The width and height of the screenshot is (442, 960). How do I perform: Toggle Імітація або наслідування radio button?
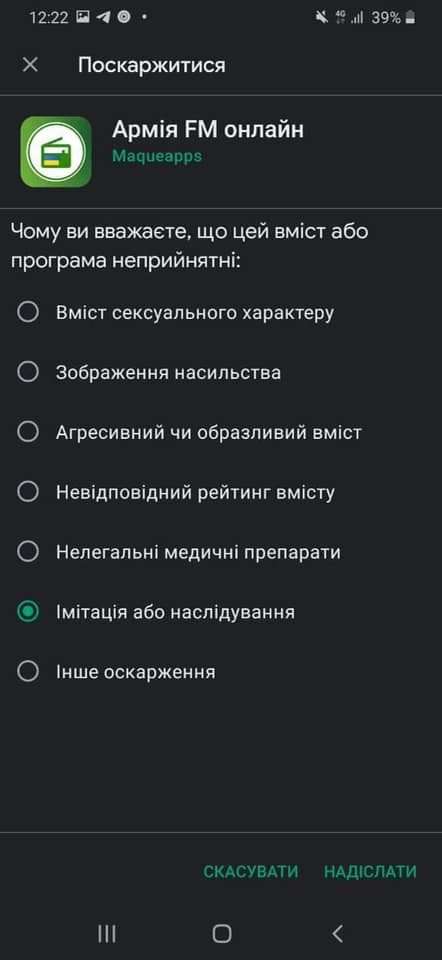28,612
